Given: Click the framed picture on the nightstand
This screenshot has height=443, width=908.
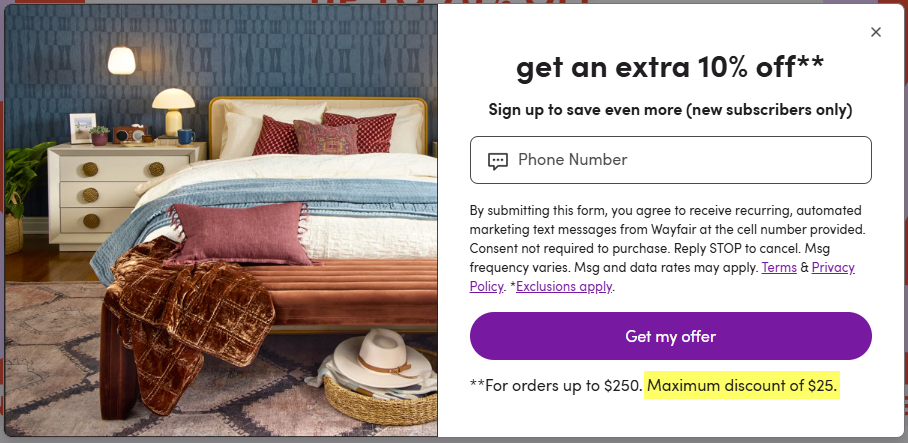Looking at the screenshot, I should click(x=82, y=128).
